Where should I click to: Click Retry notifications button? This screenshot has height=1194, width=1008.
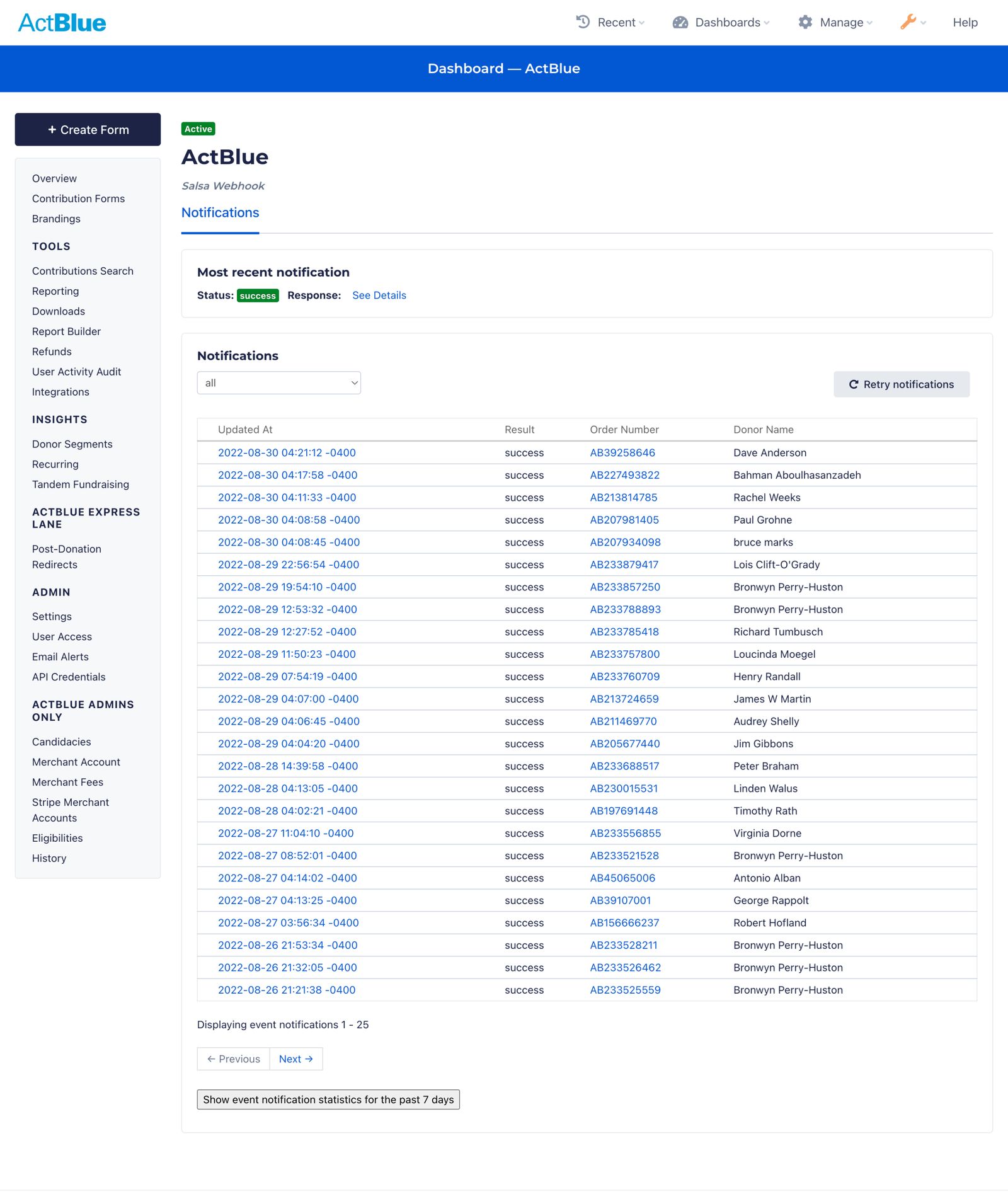pyautogui.click(x=901, y=384)
